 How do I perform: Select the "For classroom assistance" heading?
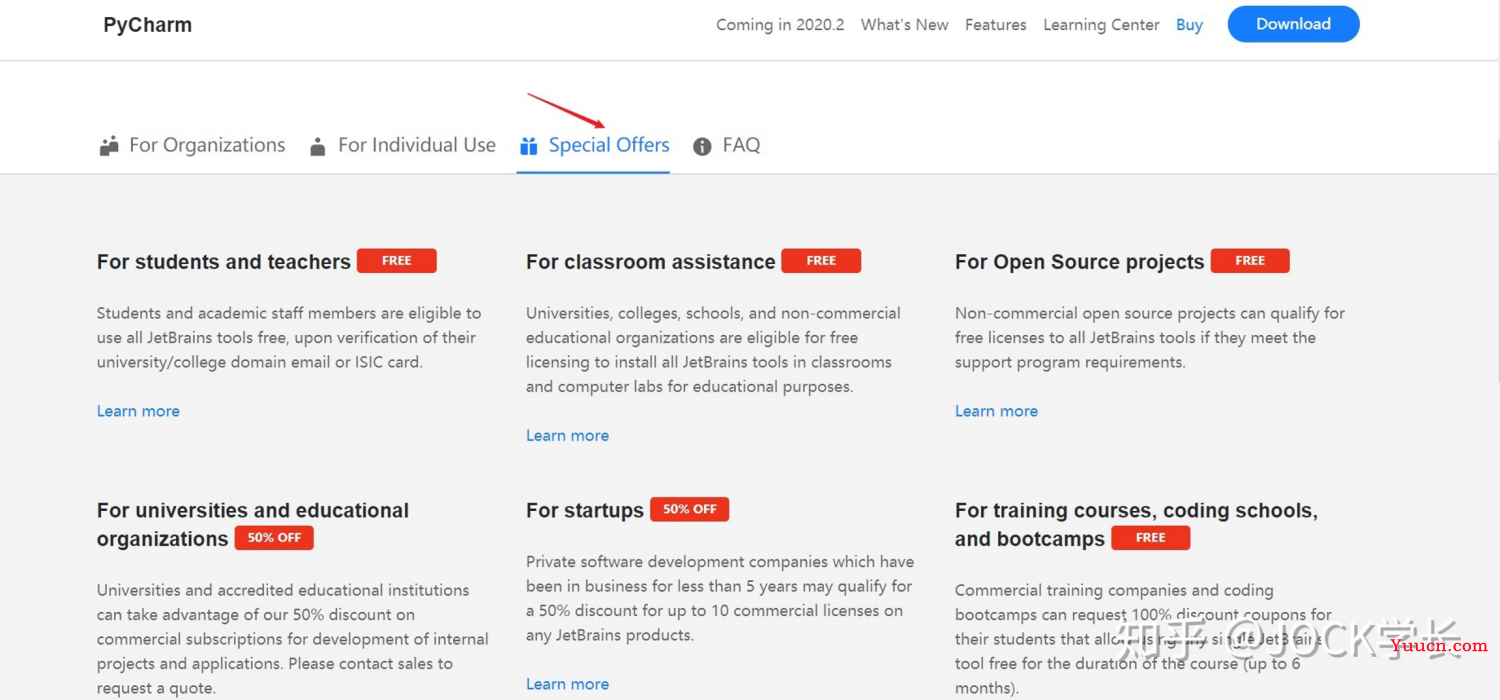coord(651,262)
